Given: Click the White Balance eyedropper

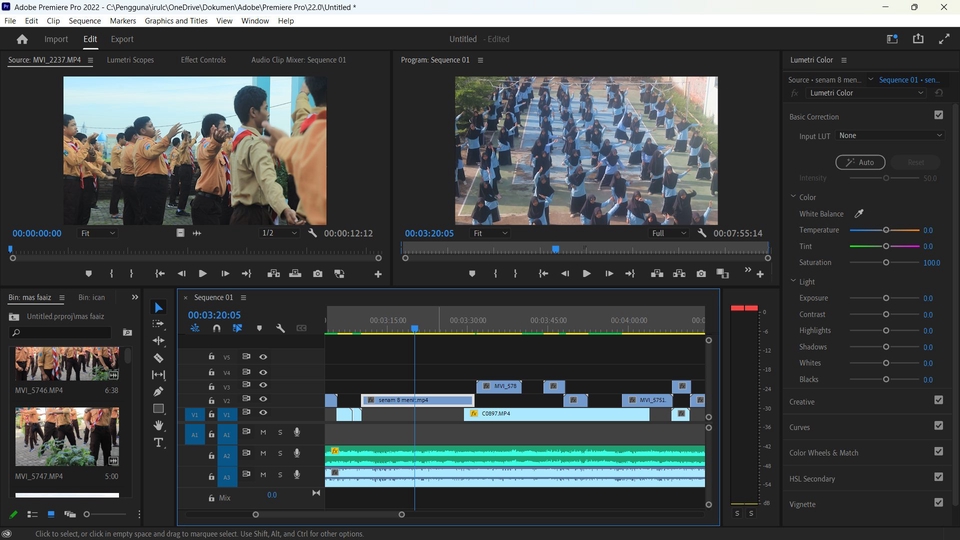Looking at the screenshot, I should (859, 214).
